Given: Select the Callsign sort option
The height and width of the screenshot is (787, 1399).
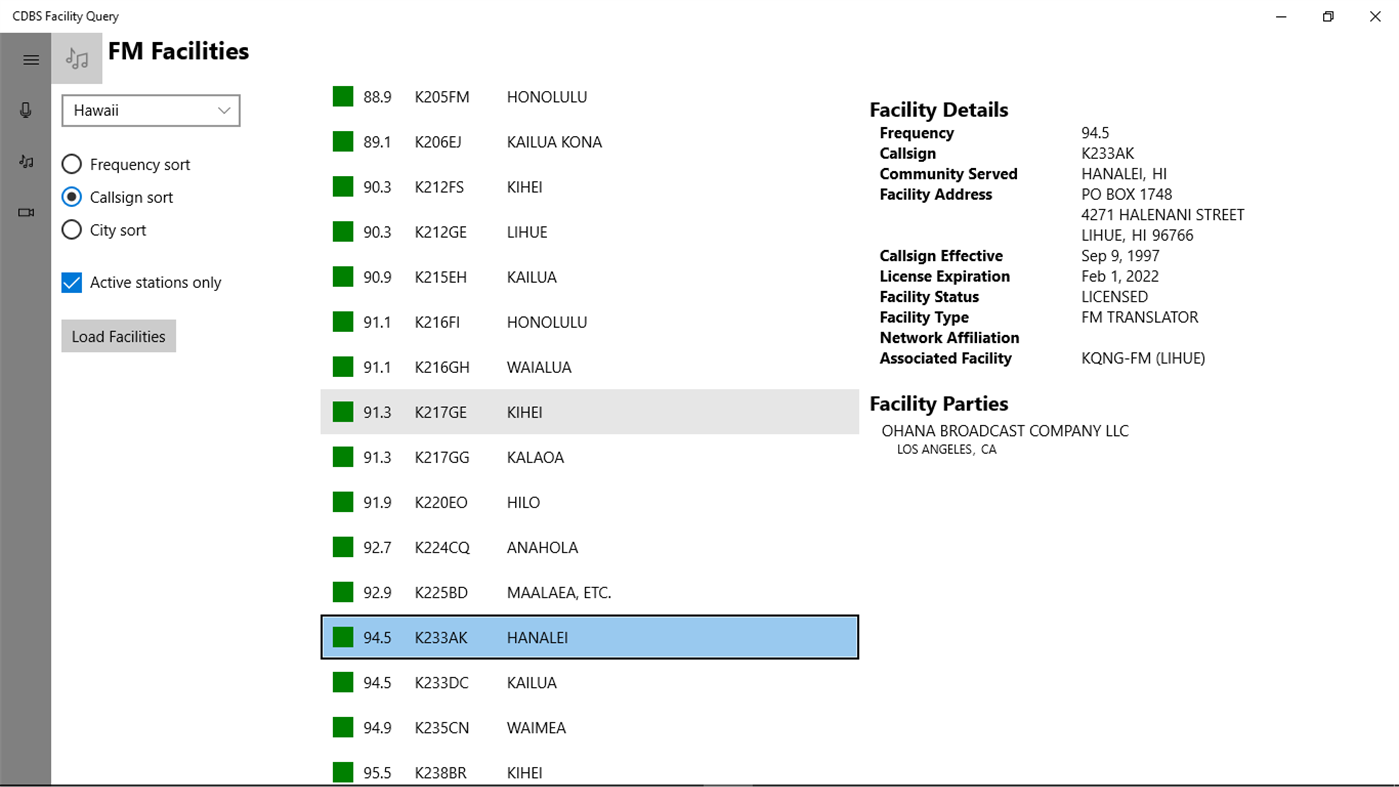Looking at the screenshot, I should 71,196.
